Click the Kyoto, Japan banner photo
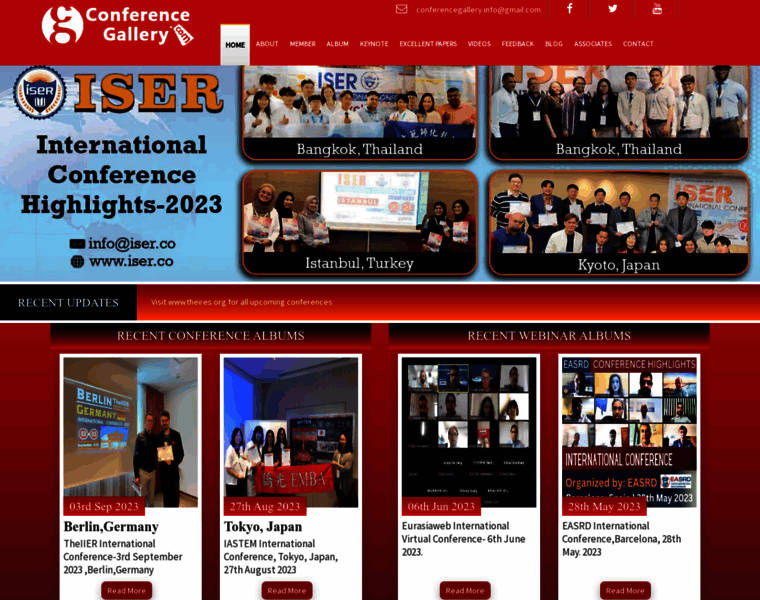Viewport: 760px width, 600px height. pyautogui.click(x=619, y=222)
